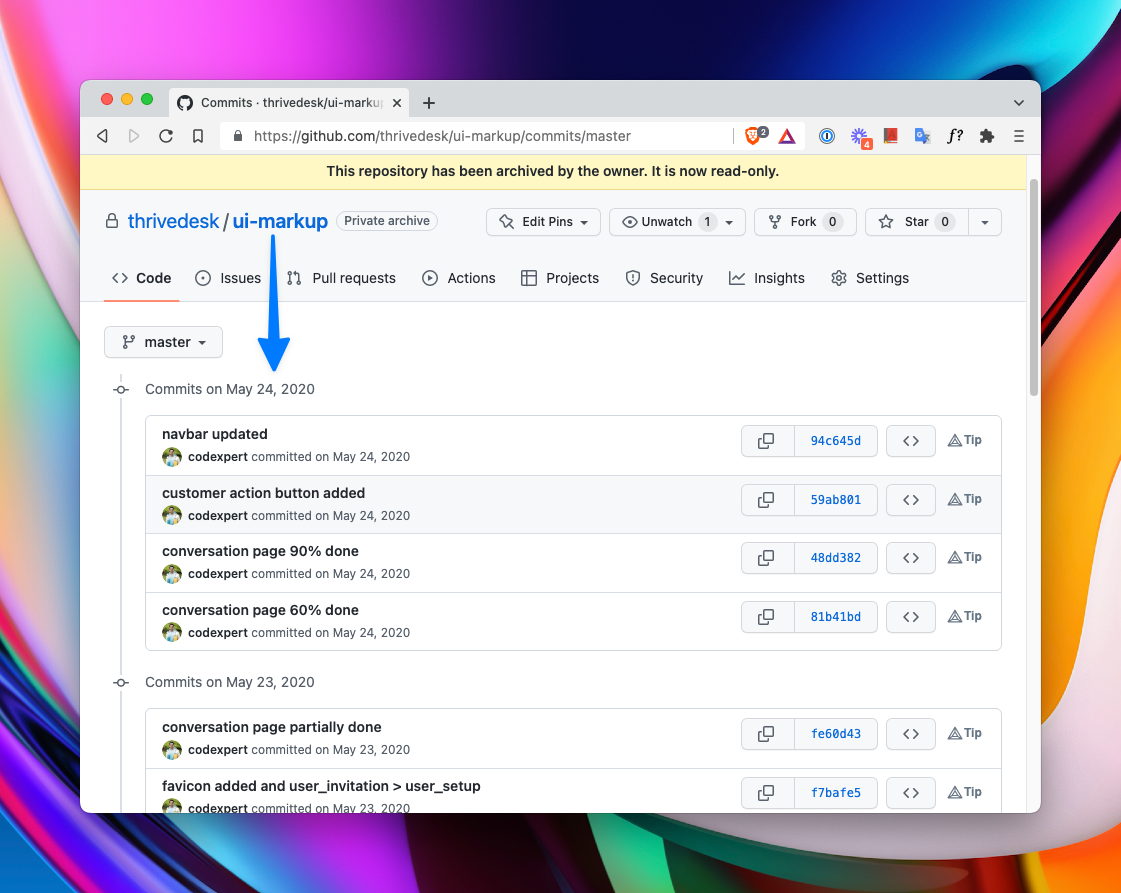Image resolution: width=1121 pixels, height=893 pixels.
Task: Open the Pull requests tab
Action: pyautogui.click(x=341, y=278)
